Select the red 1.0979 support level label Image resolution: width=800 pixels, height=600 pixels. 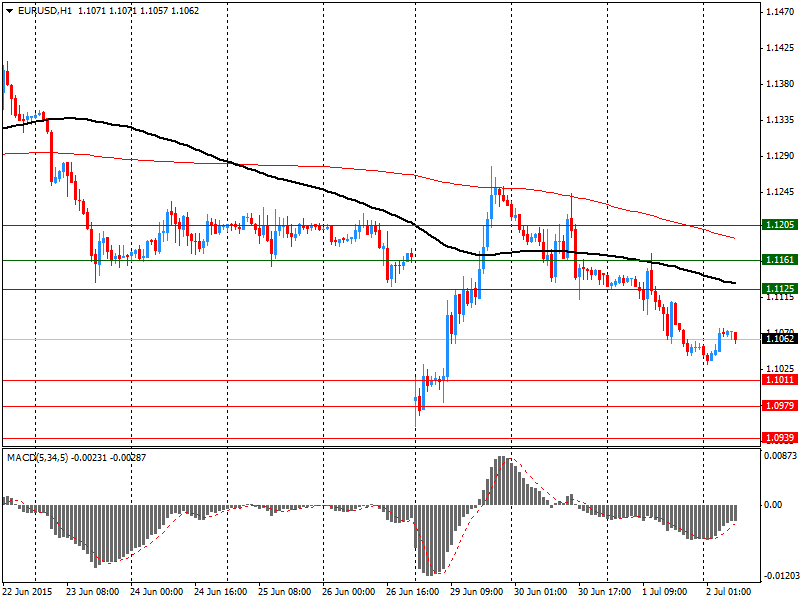(780, 406)
